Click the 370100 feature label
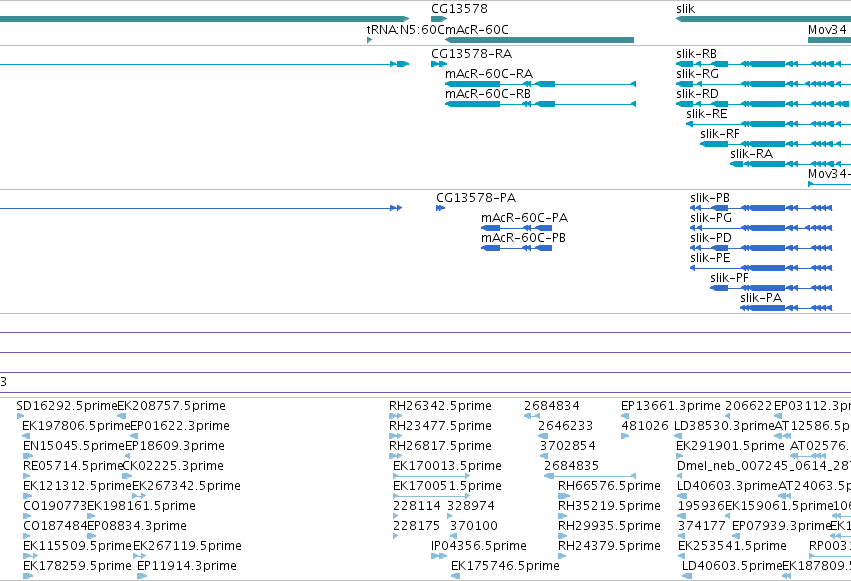The height and width of the screenshot is (581, 851). coord(474,526)
